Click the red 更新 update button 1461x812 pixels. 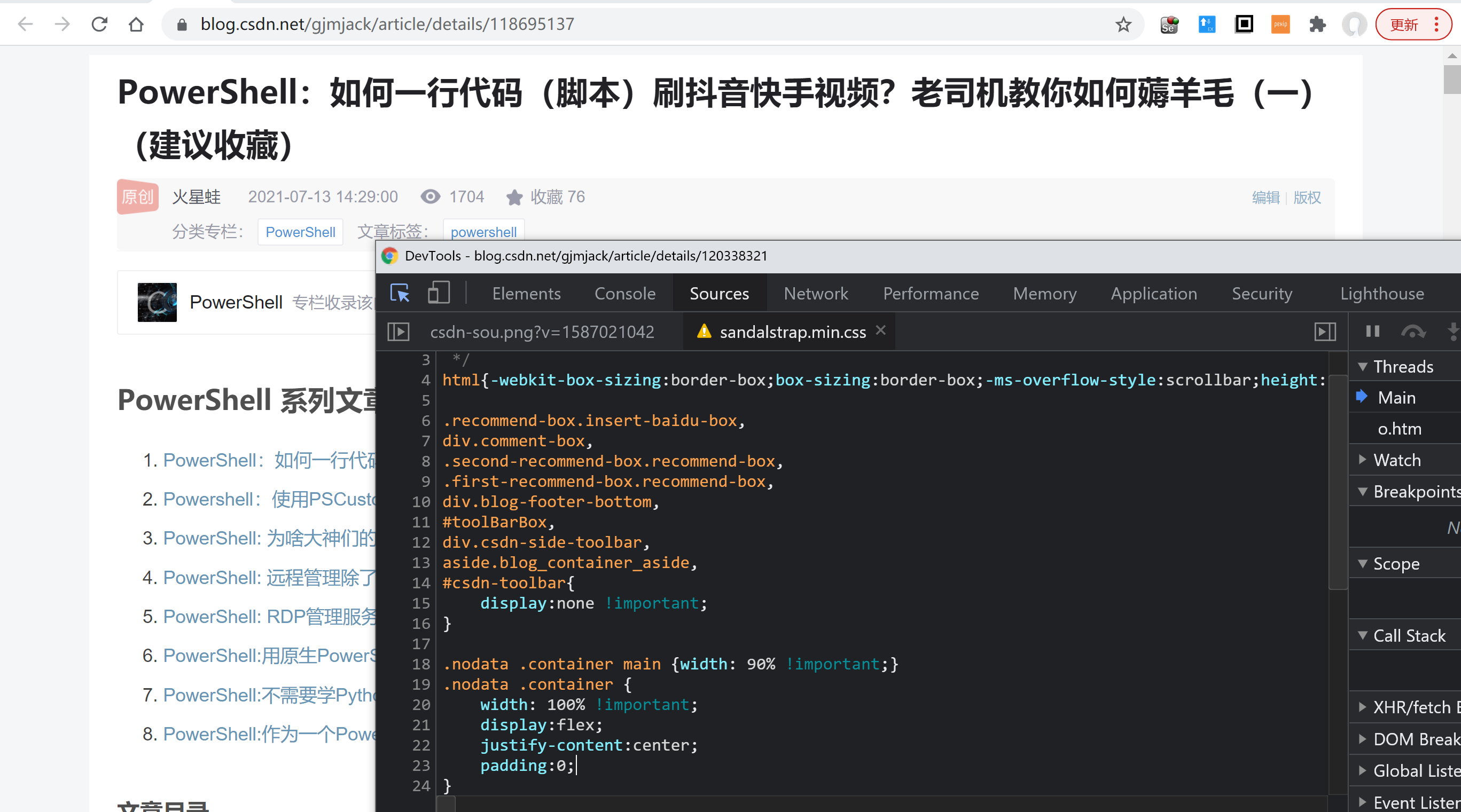(x=1405, y=25)
